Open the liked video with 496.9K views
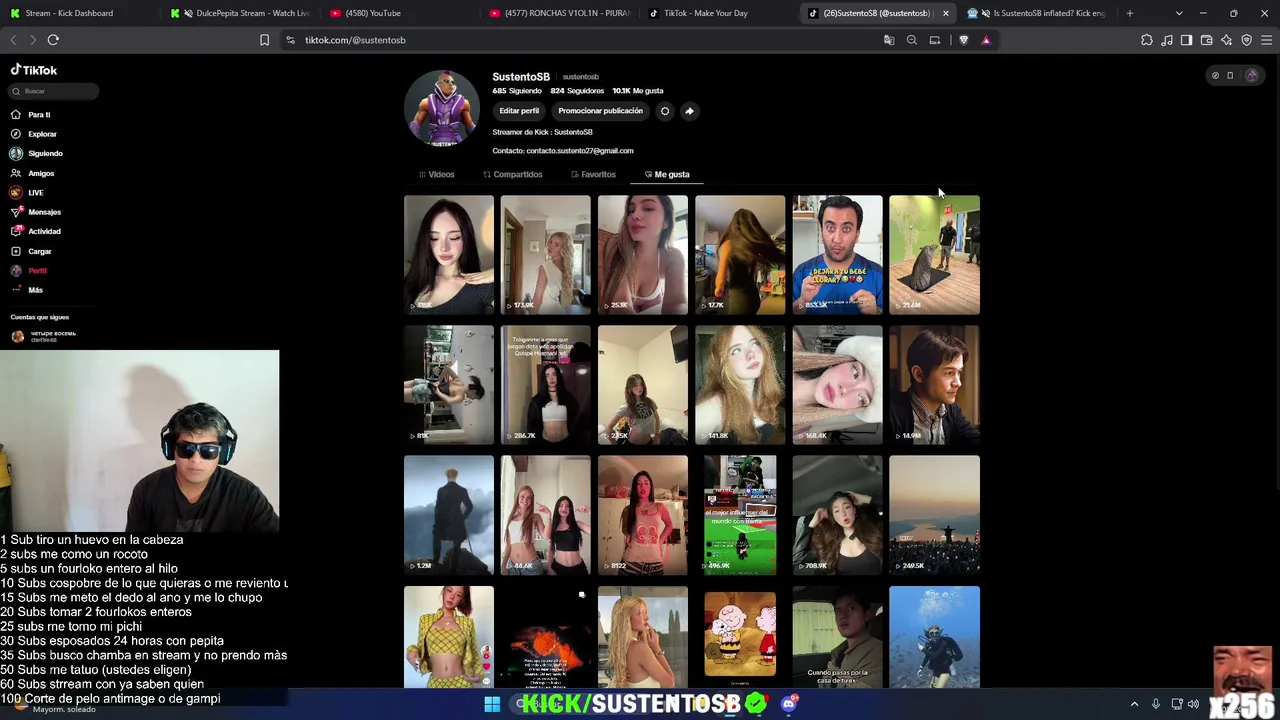 point(740,515)
